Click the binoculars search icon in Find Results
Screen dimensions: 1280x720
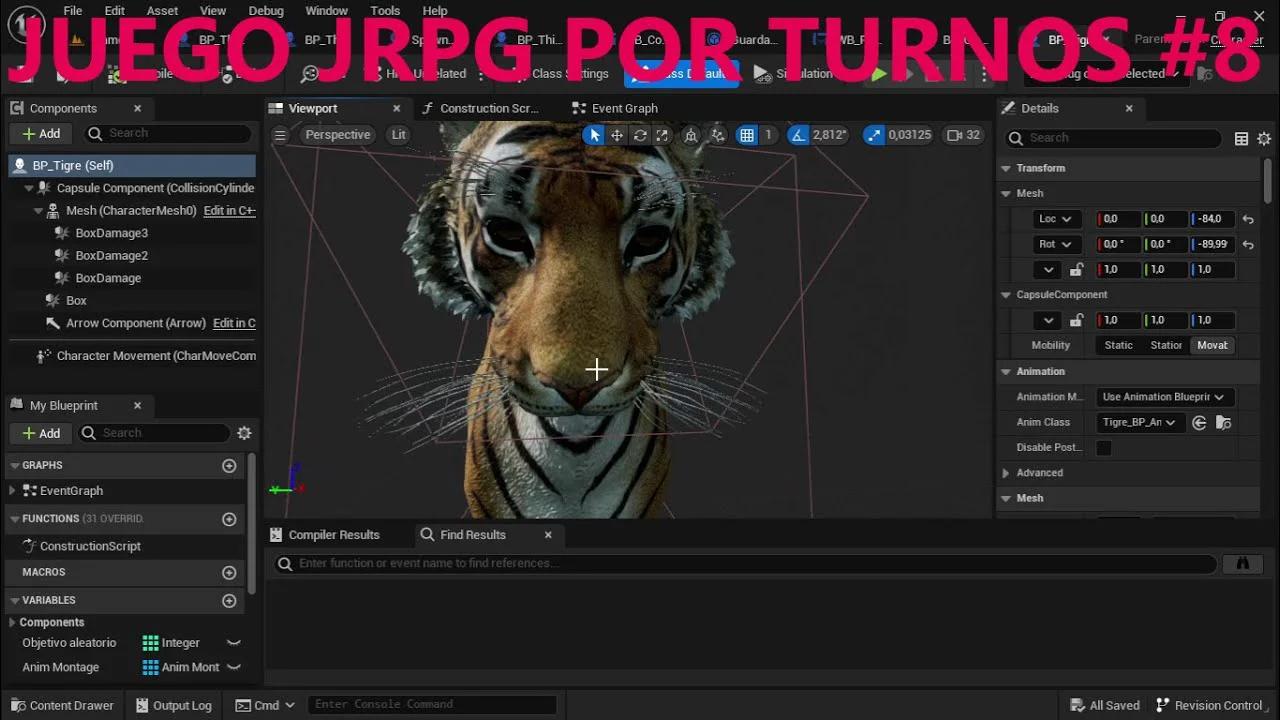coord(1242,563)
